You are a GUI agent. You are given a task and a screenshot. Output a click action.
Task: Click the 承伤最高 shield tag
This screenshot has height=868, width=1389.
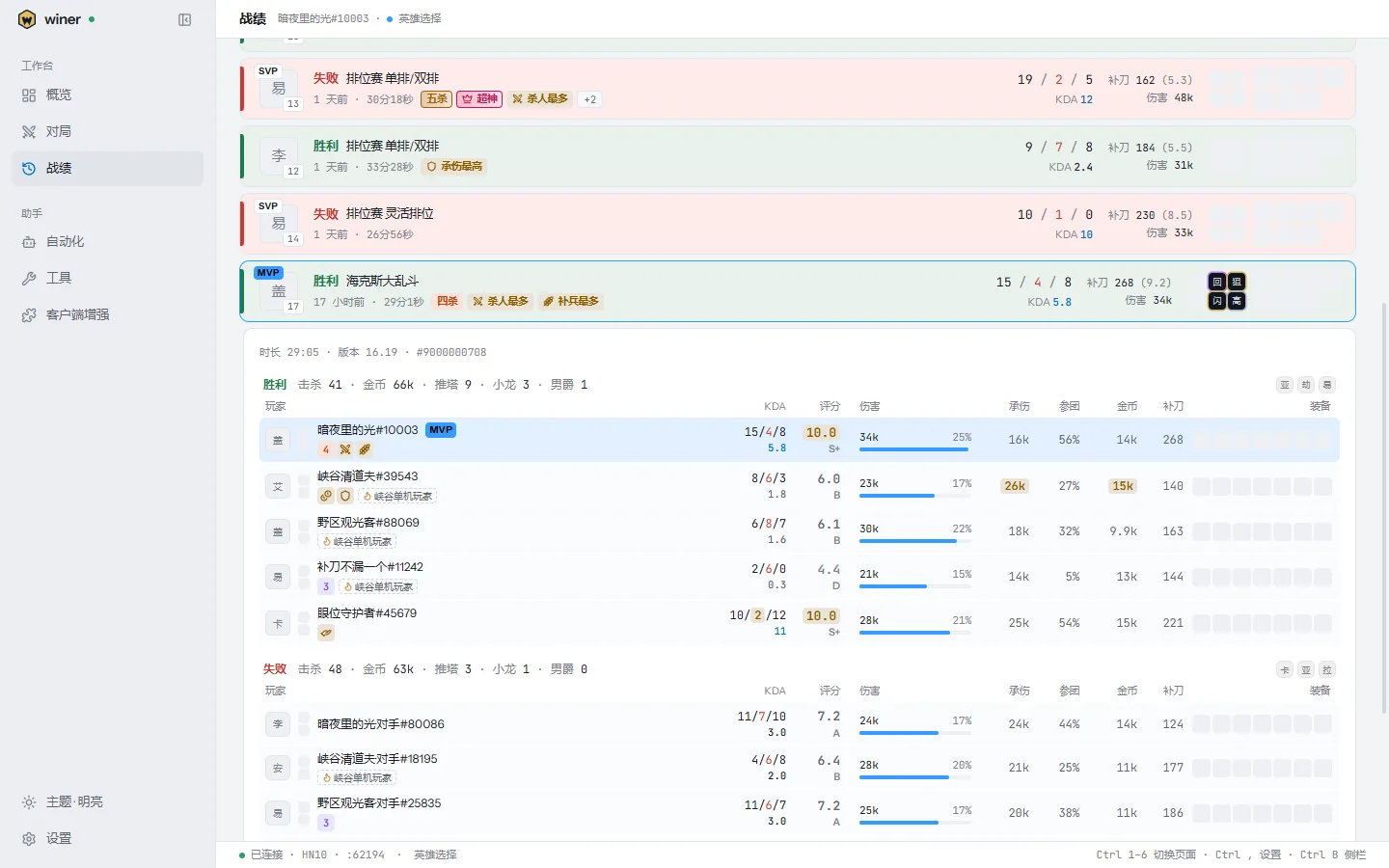click(454, 167)
